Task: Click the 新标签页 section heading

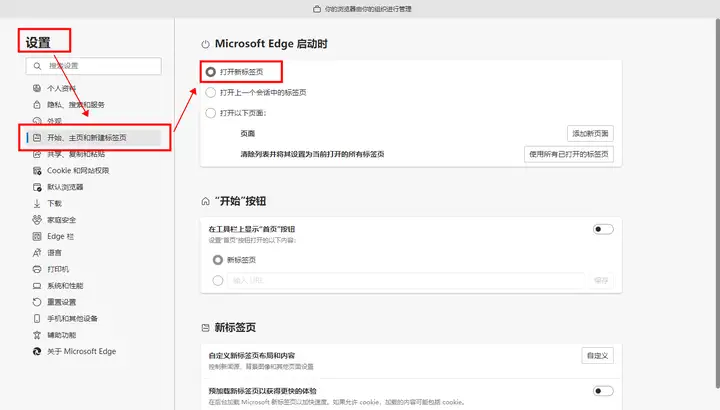Action: click(235, 327)
